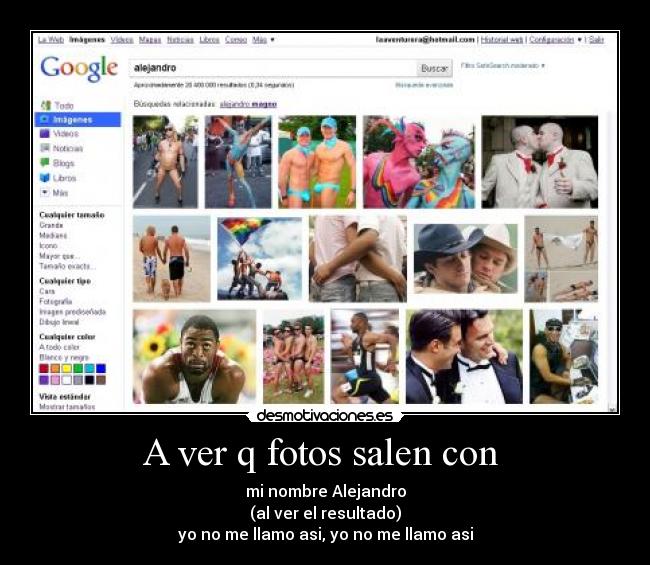Viewport: 650px width, 565px height.
Task: Open Noticias in top navigation bar
Action: (180, 40)
